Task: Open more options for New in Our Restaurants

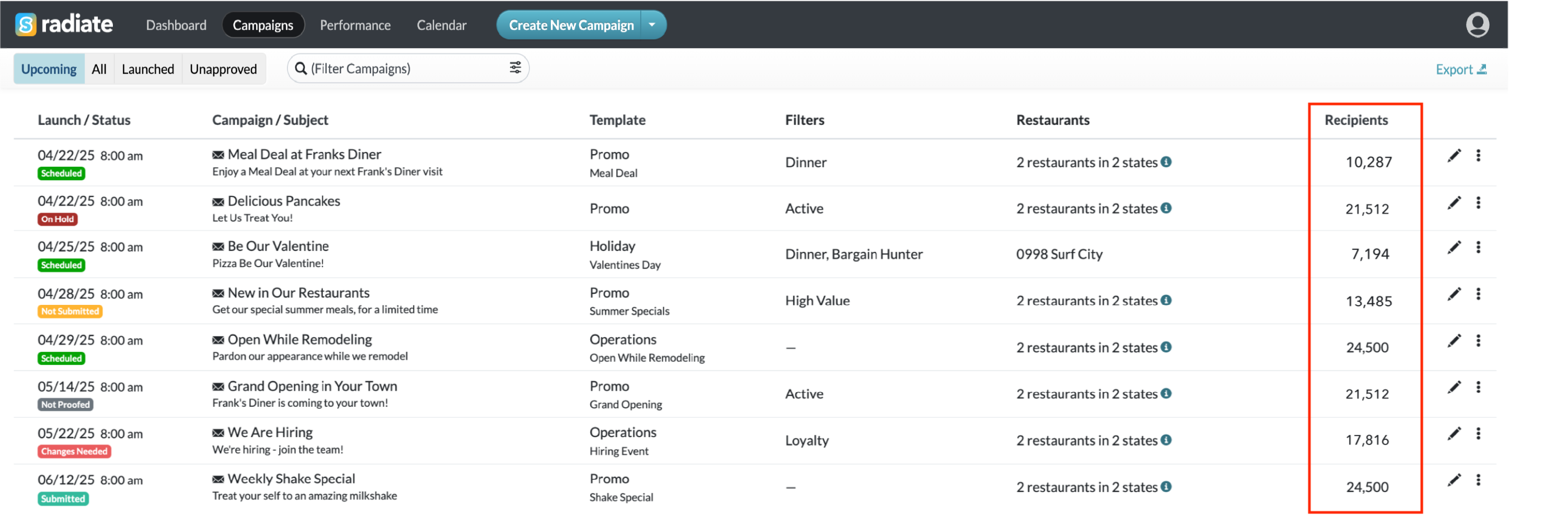Action: click(1479, 294)
